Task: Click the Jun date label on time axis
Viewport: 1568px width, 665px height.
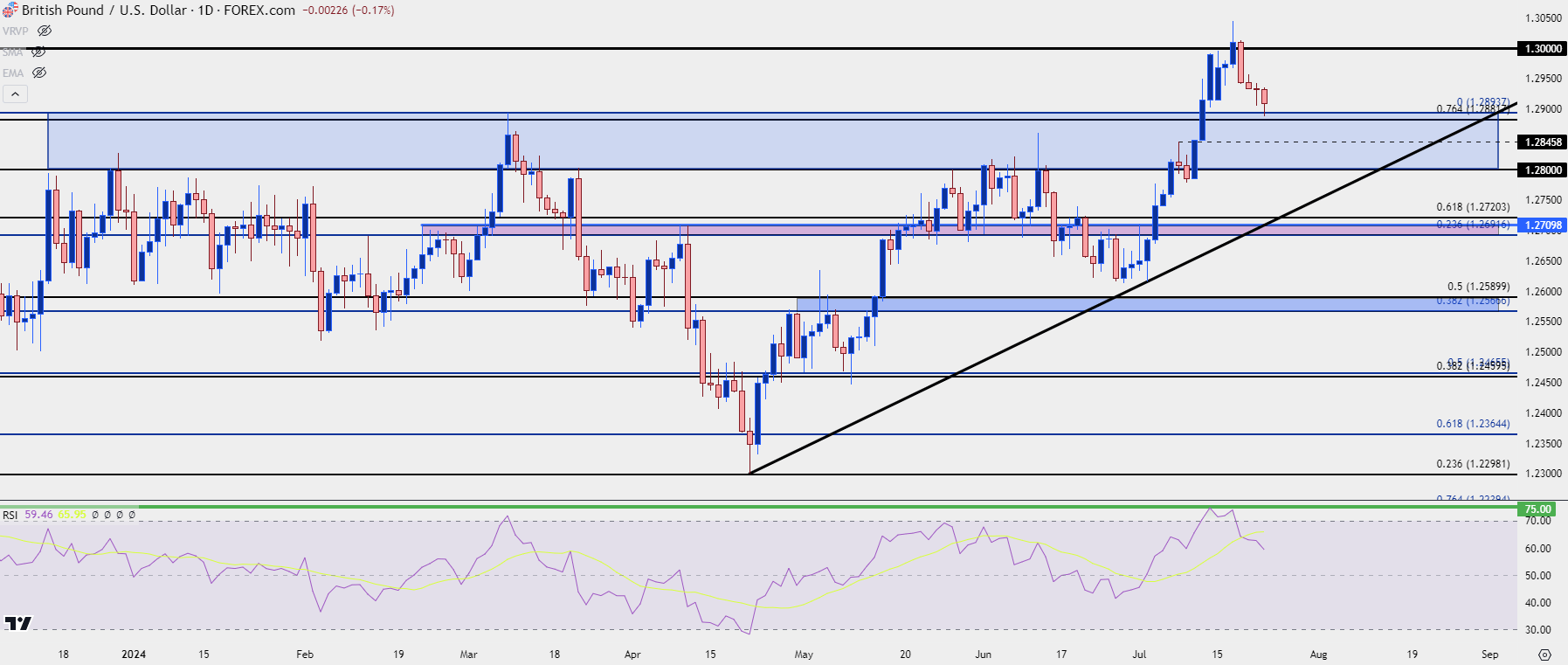Action: pyautogui.click(x=984, y=655)
